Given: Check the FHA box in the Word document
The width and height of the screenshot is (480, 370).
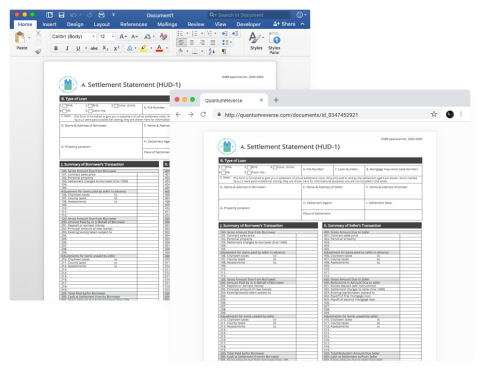Looking at the screenshot, I should [65, 106].
